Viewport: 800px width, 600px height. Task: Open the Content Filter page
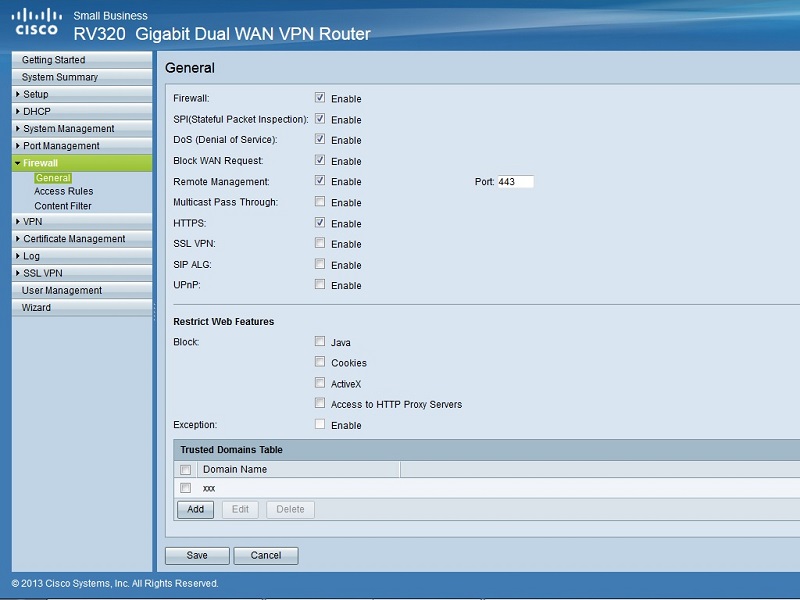coord(63,206)
